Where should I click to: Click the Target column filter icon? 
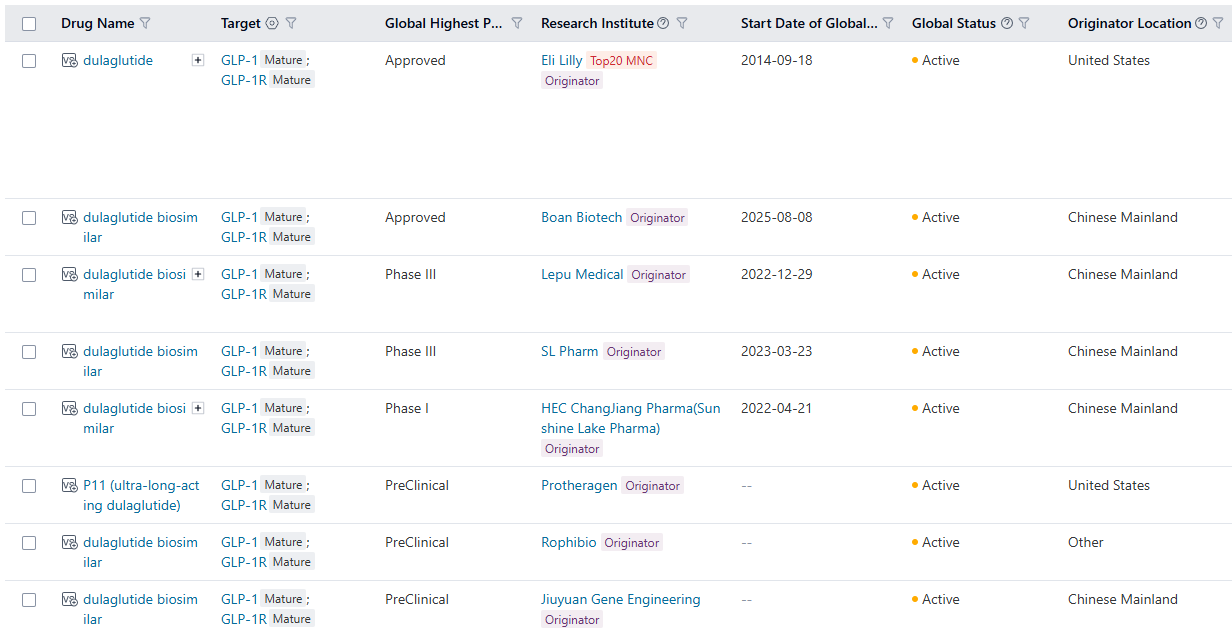coord(291,23)
